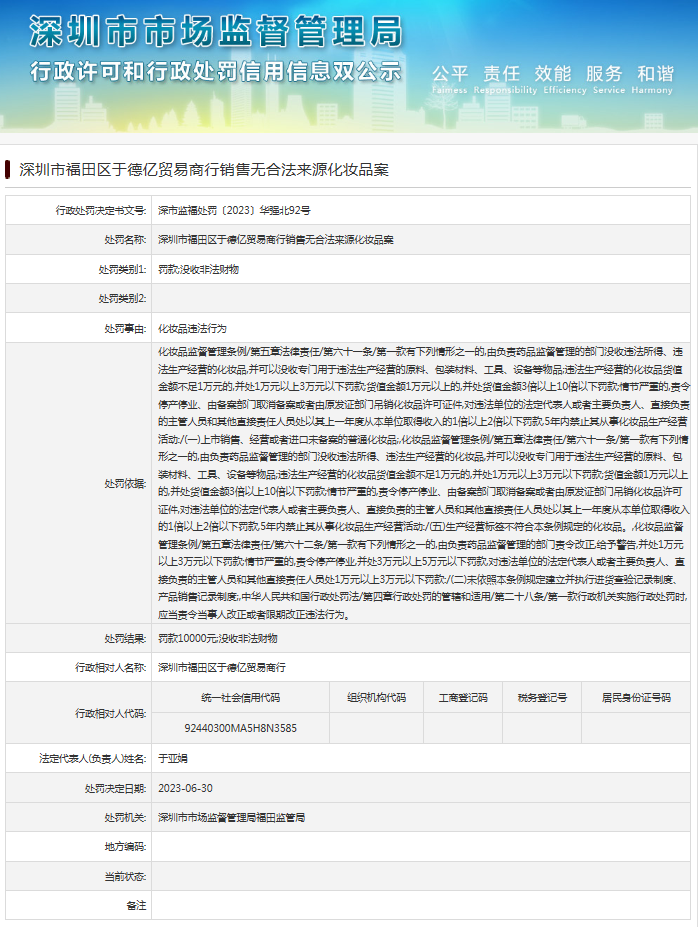Click the 和谐 Harmony slogan
The image size is (698, 927).
pyautogui.click(x=652, y=79)
